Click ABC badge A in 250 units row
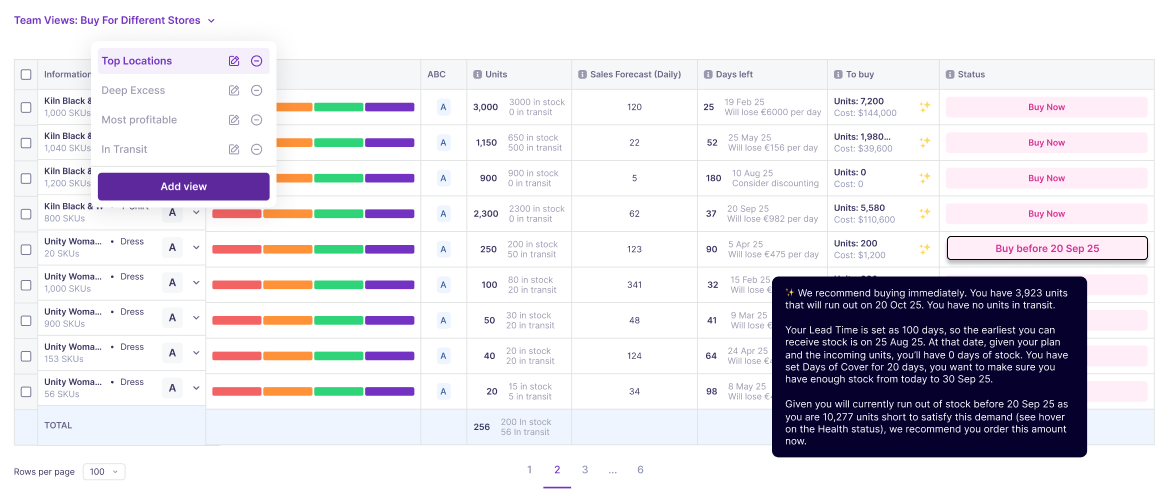Image resolution: width=1174 pixels, height=489 pixels. point(443,249)
